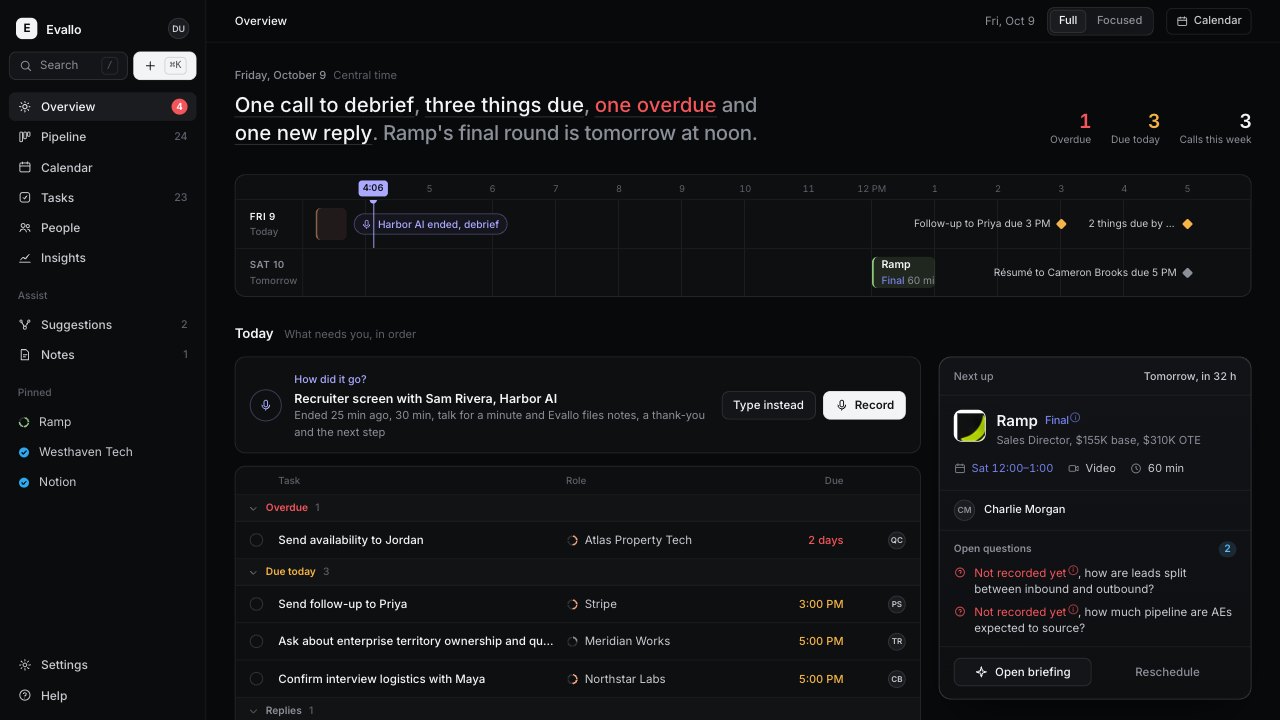Open Settings
The image size is (1280, 720).
pos(103,665)
